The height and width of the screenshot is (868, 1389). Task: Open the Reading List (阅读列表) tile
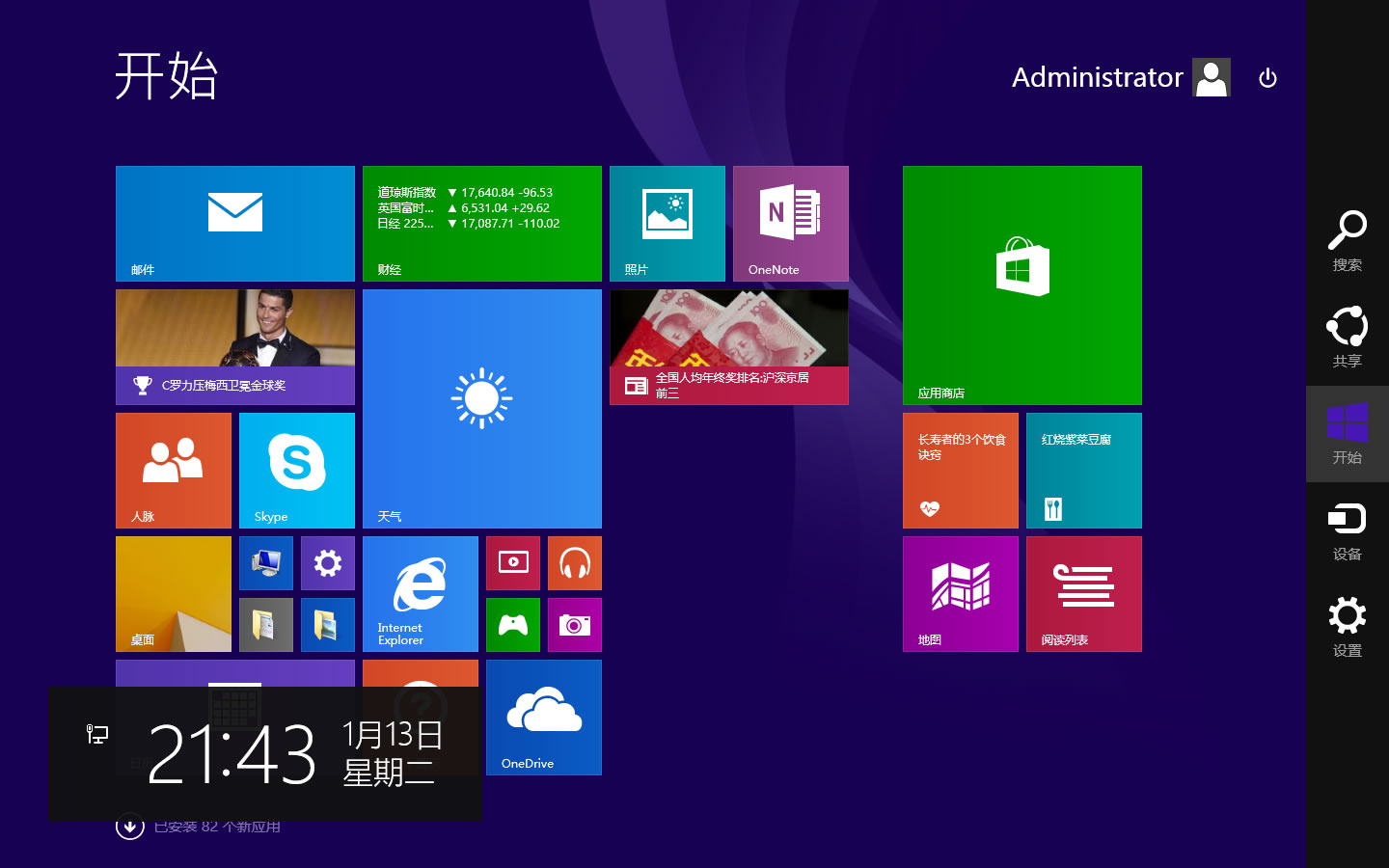click(x=1084, y=594)
